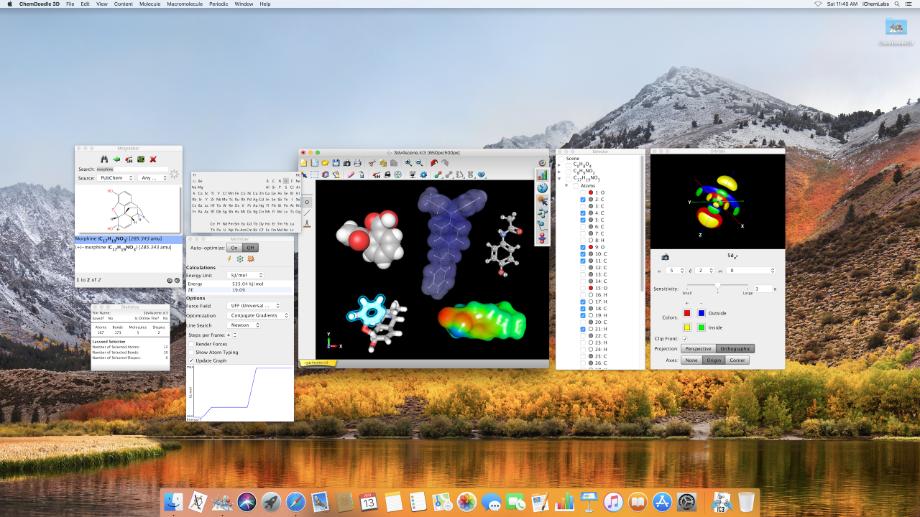Image resolution: width=920 pixels, height=517 pixels.
Task: Open the Molecule menu
Action: (x=150, y=4)
